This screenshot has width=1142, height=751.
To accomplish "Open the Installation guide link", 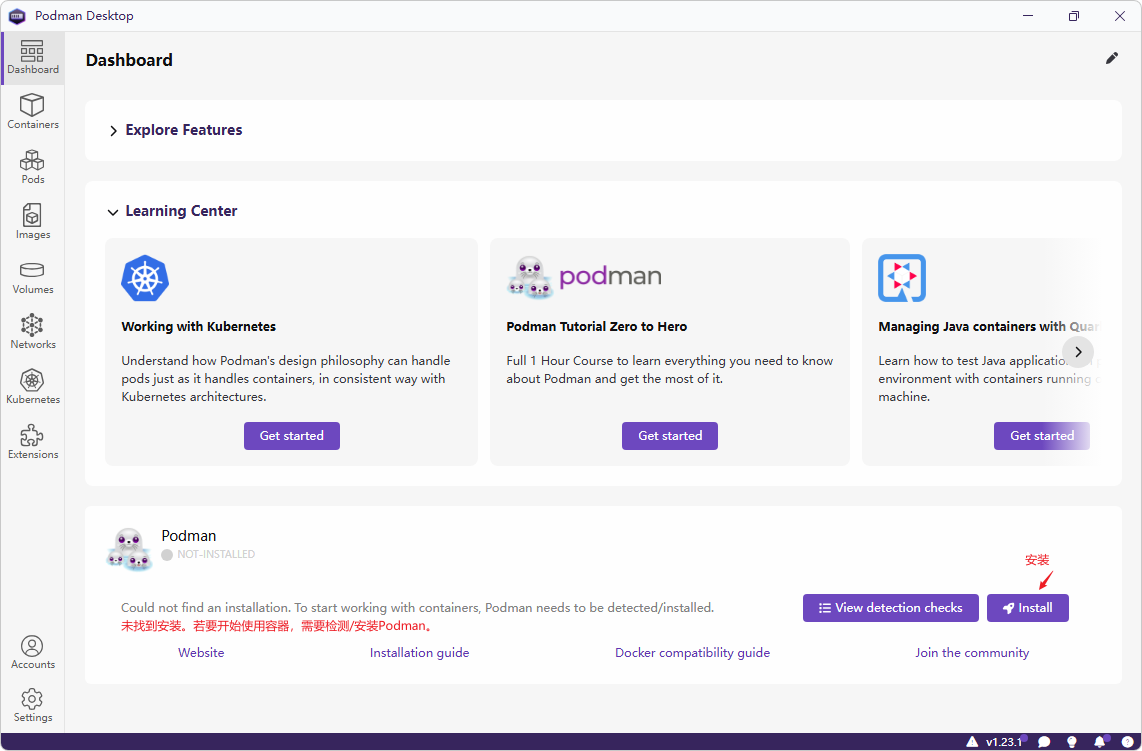I will coord(419,652).
